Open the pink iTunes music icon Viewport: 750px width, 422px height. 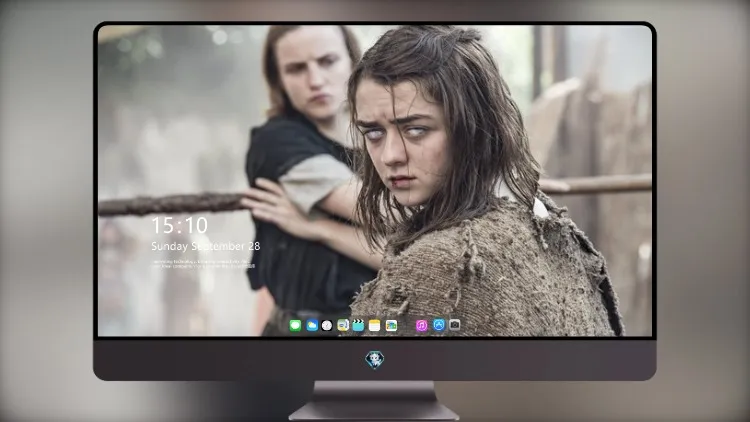tap(421, 325)
